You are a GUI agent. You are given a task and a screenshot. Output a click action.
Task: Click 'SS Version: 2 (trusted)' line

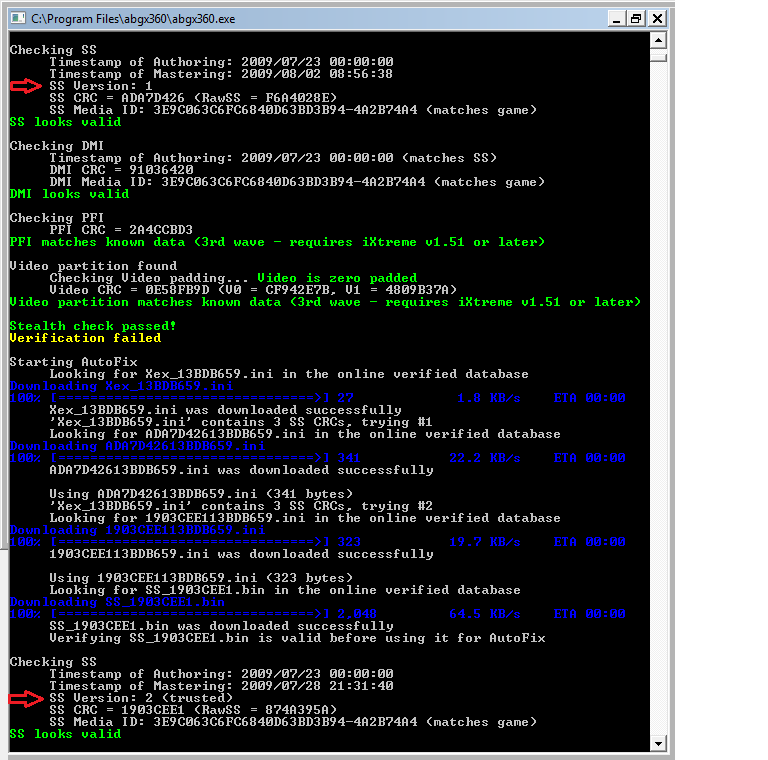pyautogui.click(x=141, y=698)
